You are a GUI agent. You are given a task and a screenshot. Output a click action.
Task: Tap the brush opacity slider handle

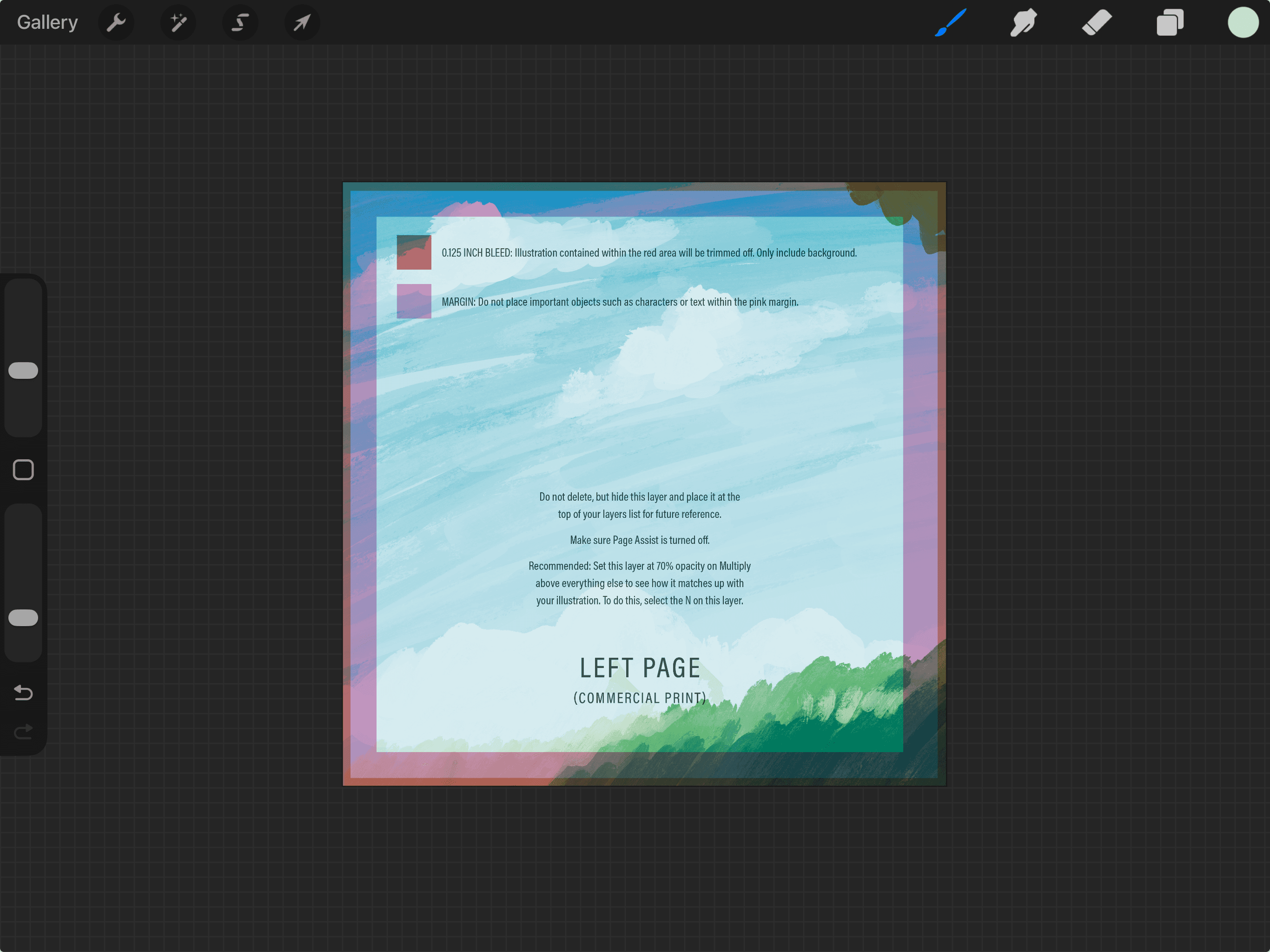coord(23,617)
